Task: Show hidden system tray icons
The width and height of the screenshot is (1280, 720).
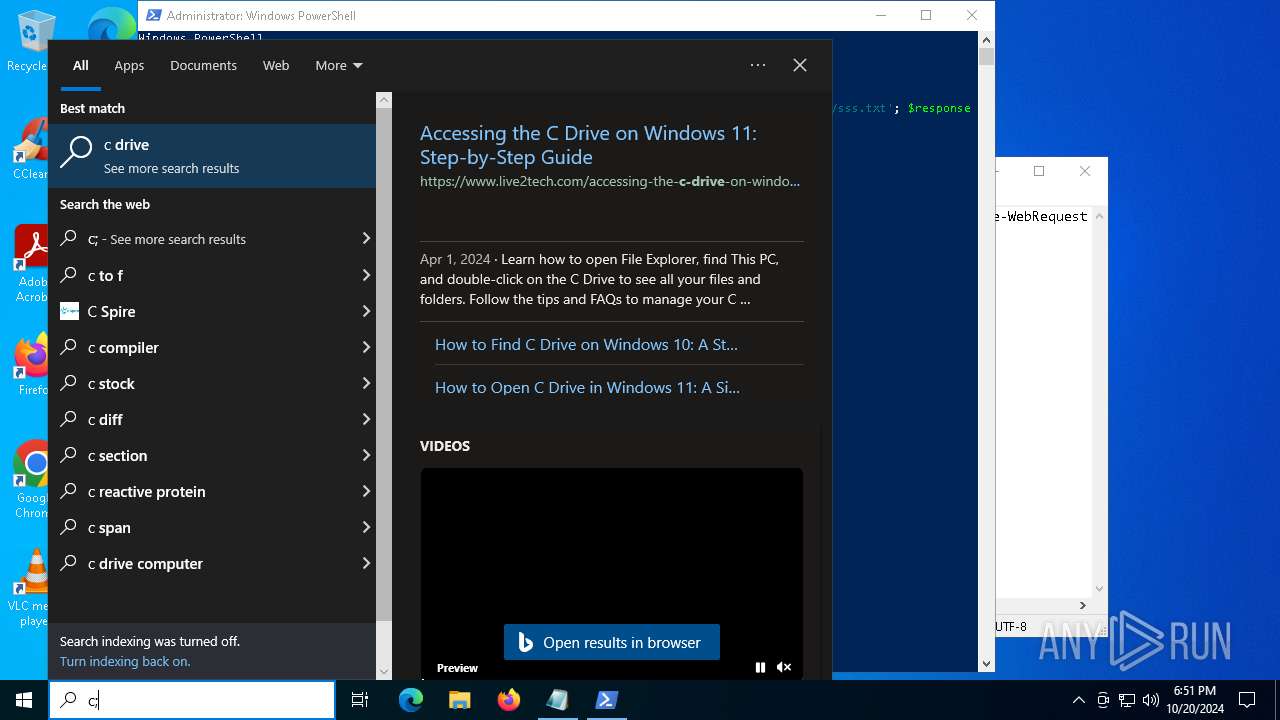Action: click(1078, 700)
